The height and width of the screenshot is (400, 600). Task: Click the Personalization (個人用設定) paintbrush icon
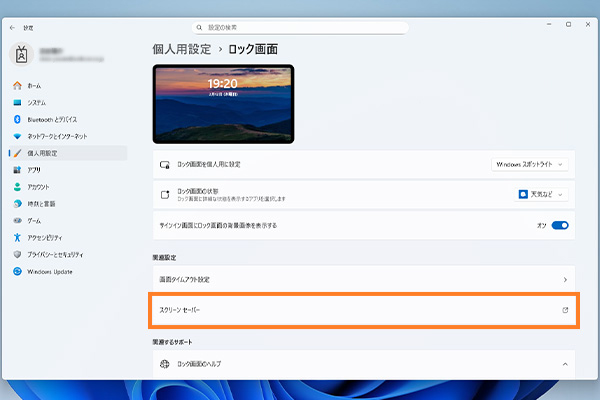[17, 153]
